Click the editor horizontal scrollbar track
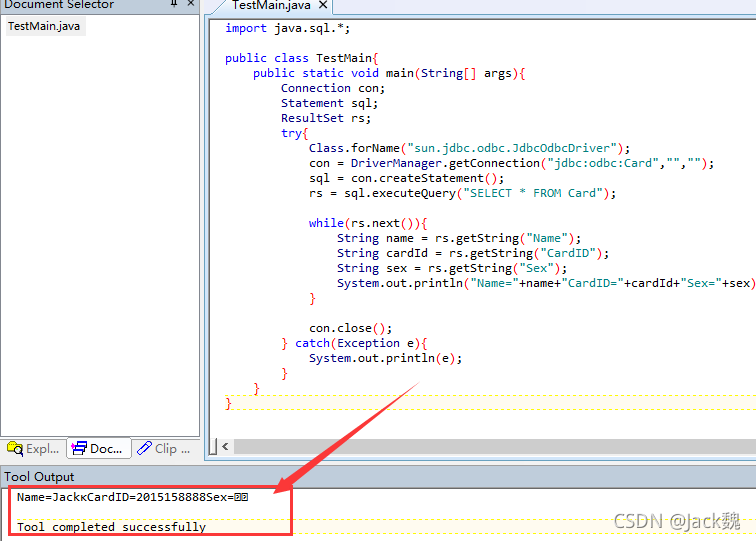This screenshot has height=541, width=756. click(494, 446)
